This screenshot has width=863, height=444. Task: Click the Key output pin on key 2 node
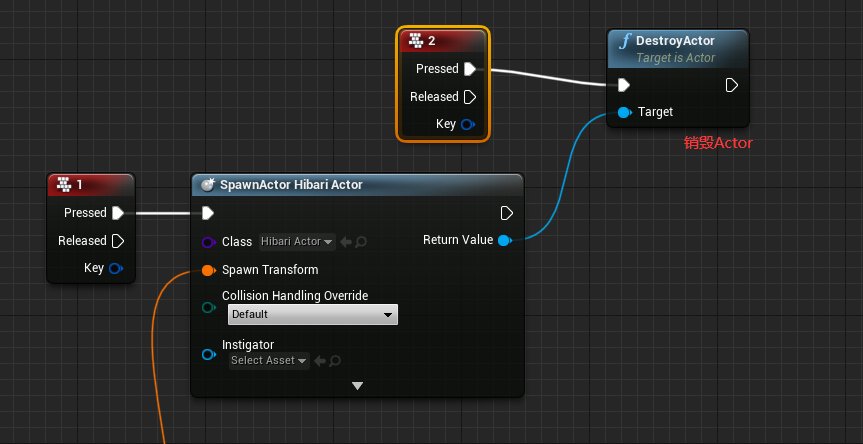pyautogui.click(x=468, y=124)
